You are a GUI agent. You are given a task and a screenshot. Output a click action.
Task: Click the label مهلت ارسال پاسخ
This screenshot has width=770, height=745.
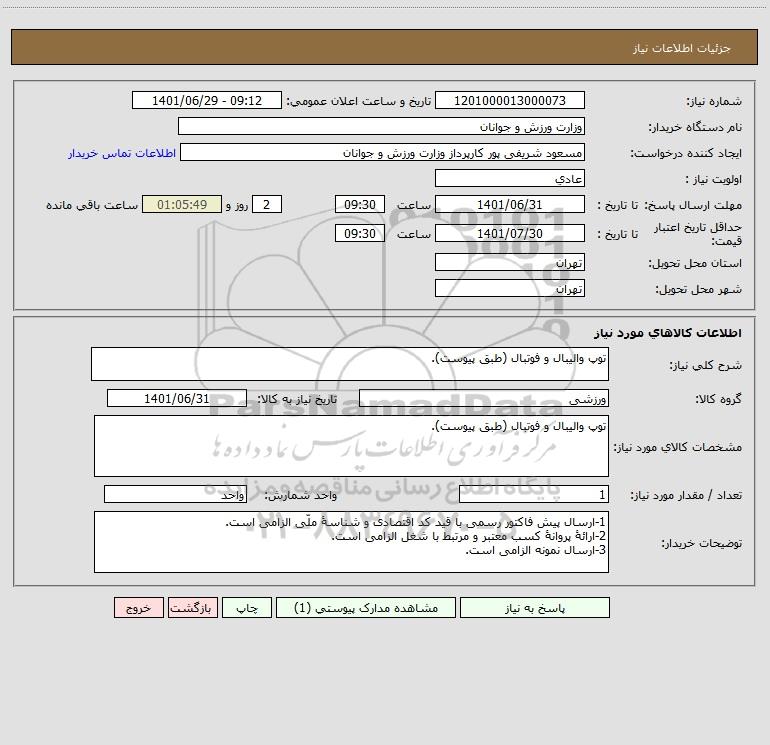tap(693, 205)
